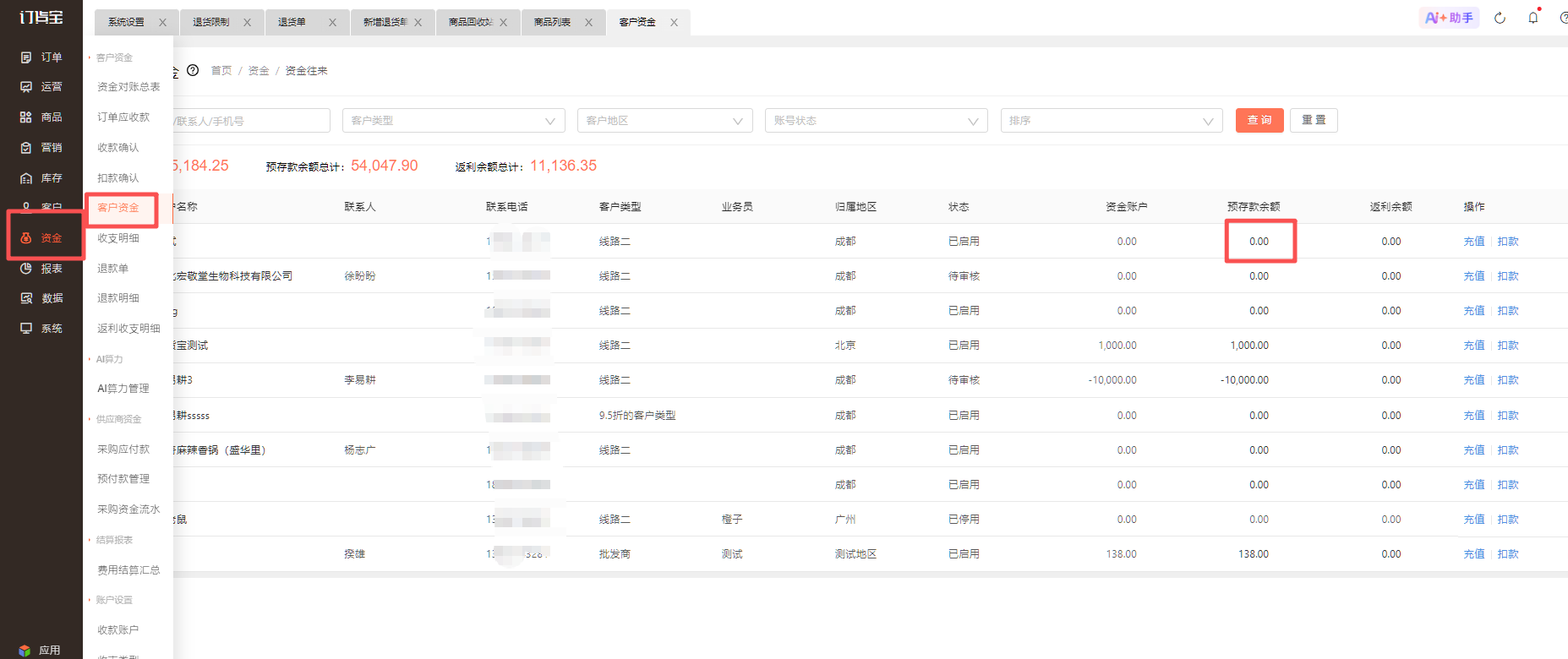1568x659 pixels.
Task: Expand the 排序 dropdown
Action: click(1112, 121)
